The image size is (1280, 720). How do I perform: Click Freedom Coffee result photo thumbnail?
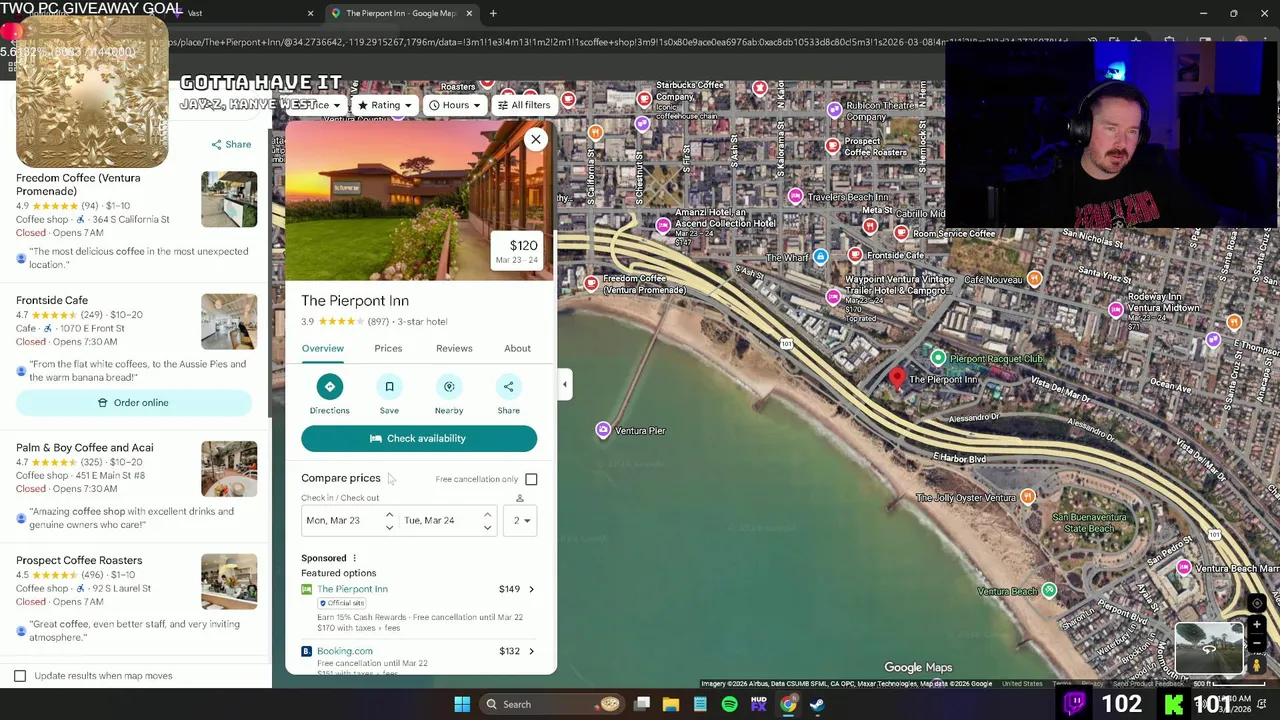229,199
